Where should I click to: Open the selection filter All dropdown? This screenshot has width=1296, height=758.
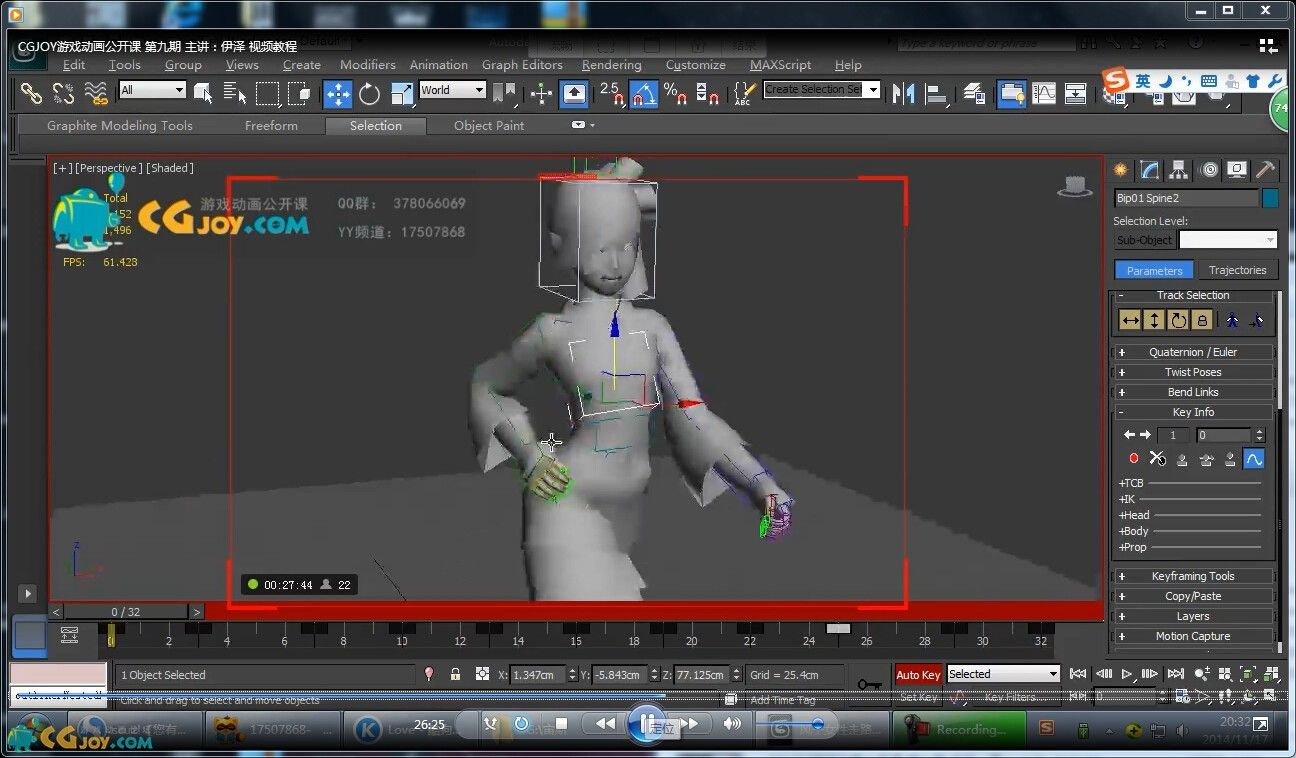point(153,90)
